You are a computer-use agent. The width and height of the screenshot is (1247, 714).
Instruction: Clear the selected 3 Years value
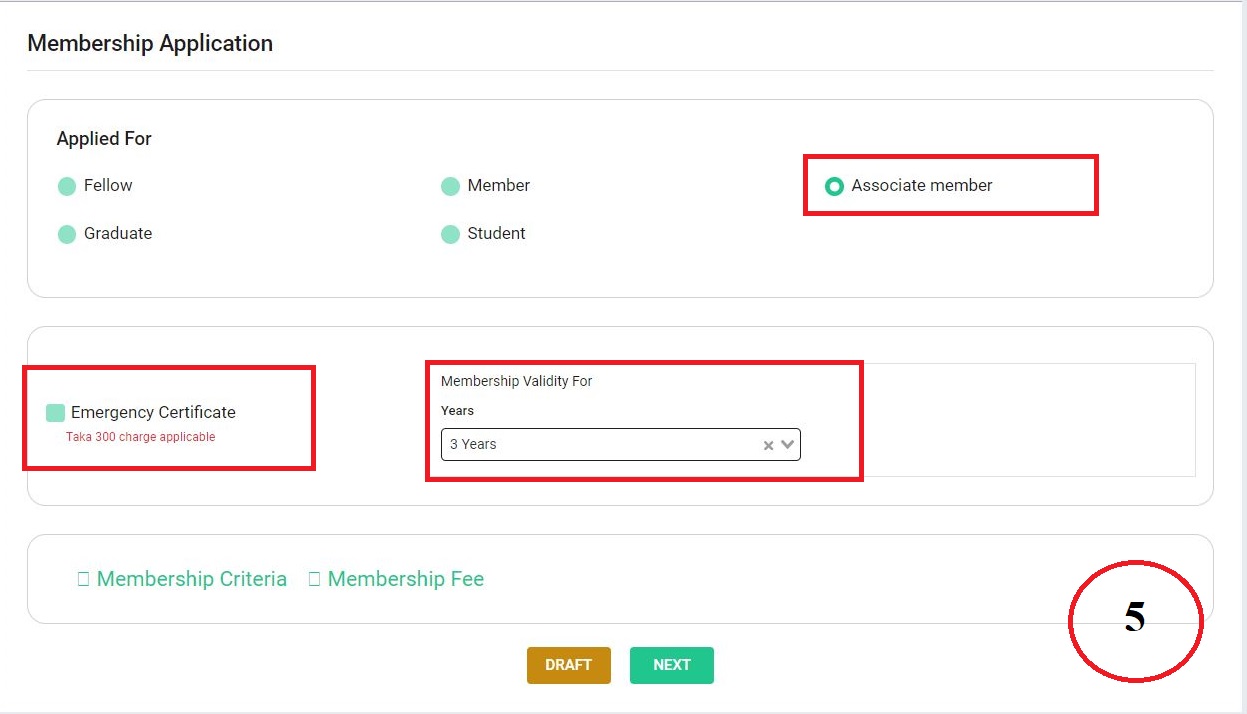768,446
